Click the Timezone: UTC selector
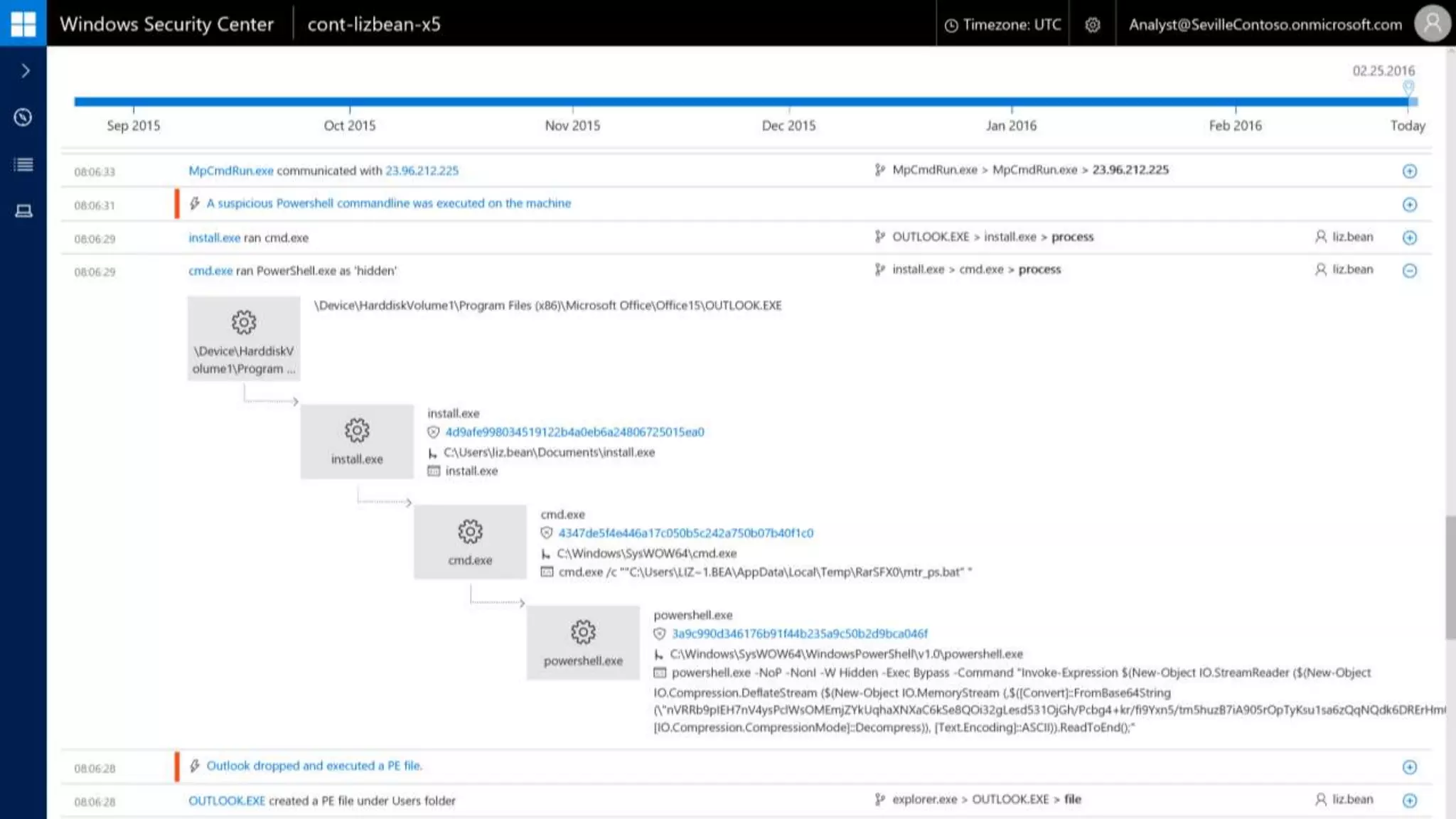The image size is (1456, 819). click(x=1002, y=25)
